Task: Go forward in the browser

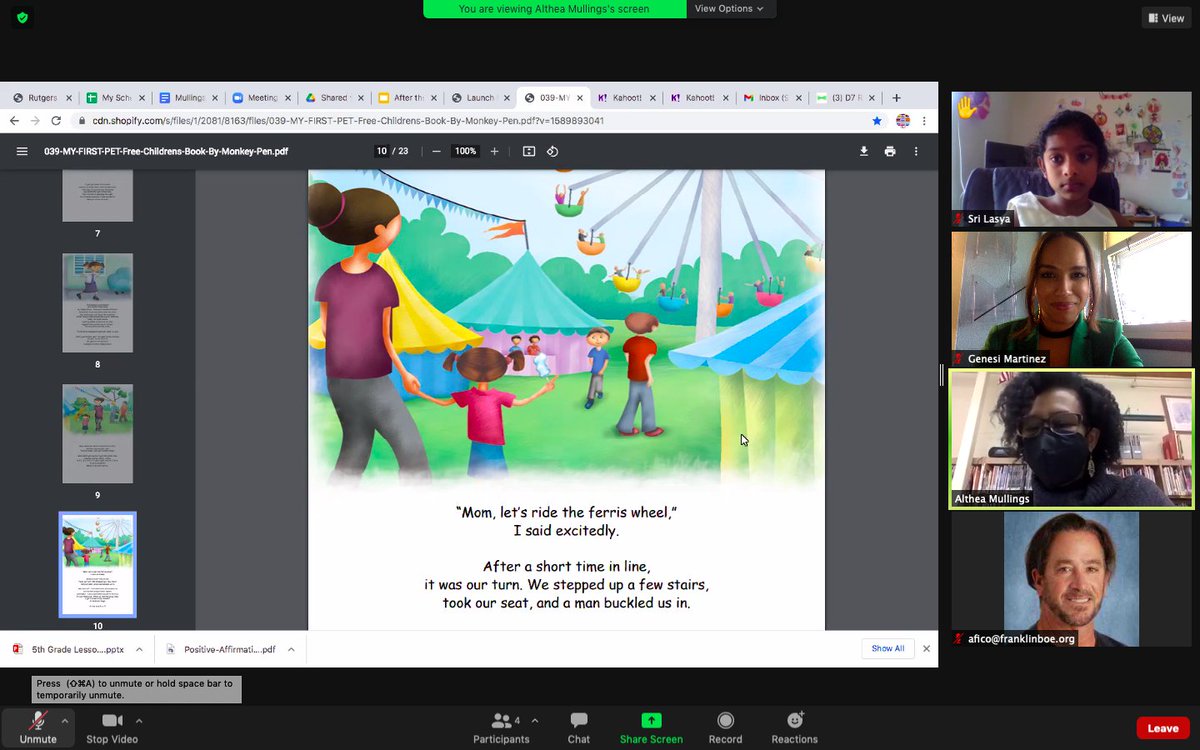Action: (36, 120)
